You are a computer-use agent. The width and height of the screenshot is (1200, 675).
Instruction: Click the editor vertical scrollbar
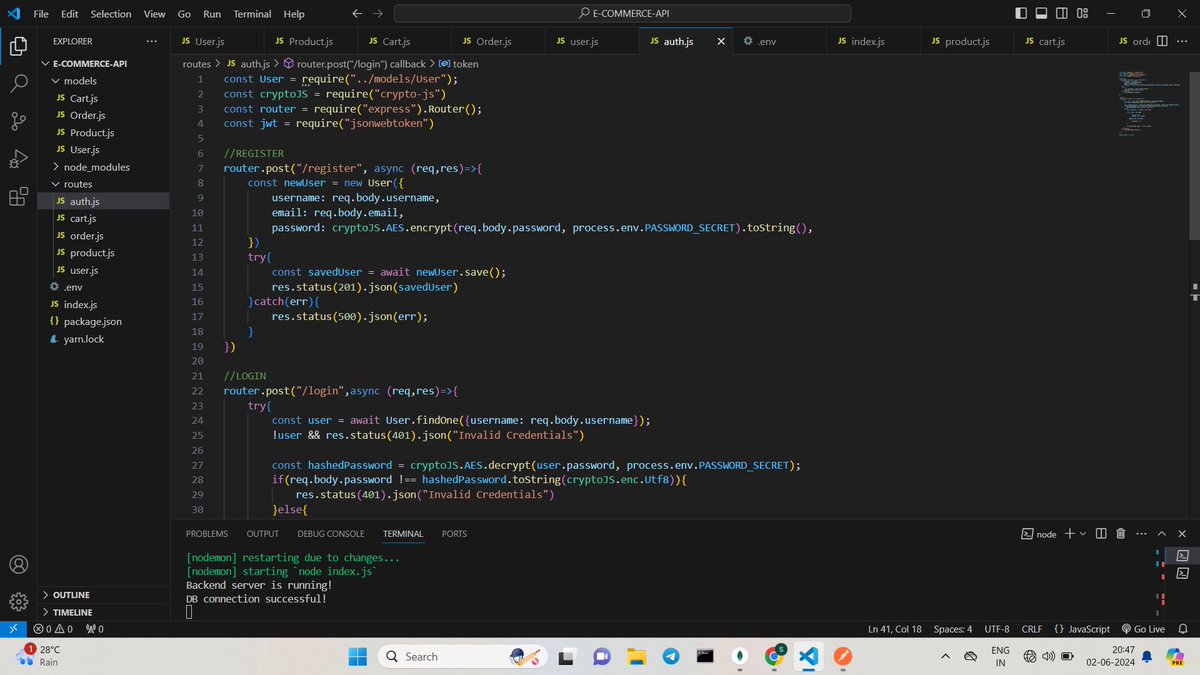1194,156
